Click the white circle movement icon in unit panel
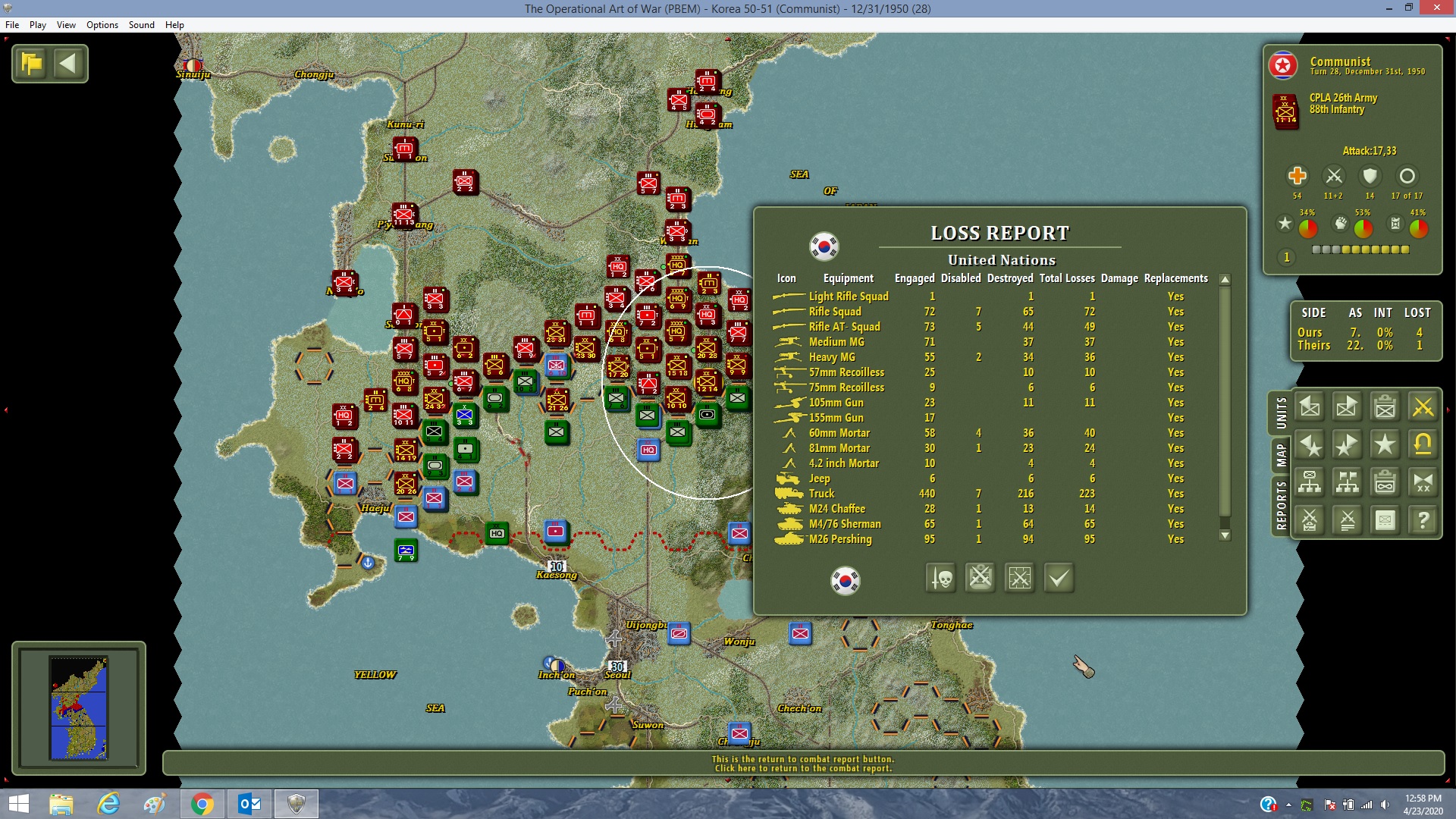This screenshot has height=819, width=1456. click(1407, 176)
